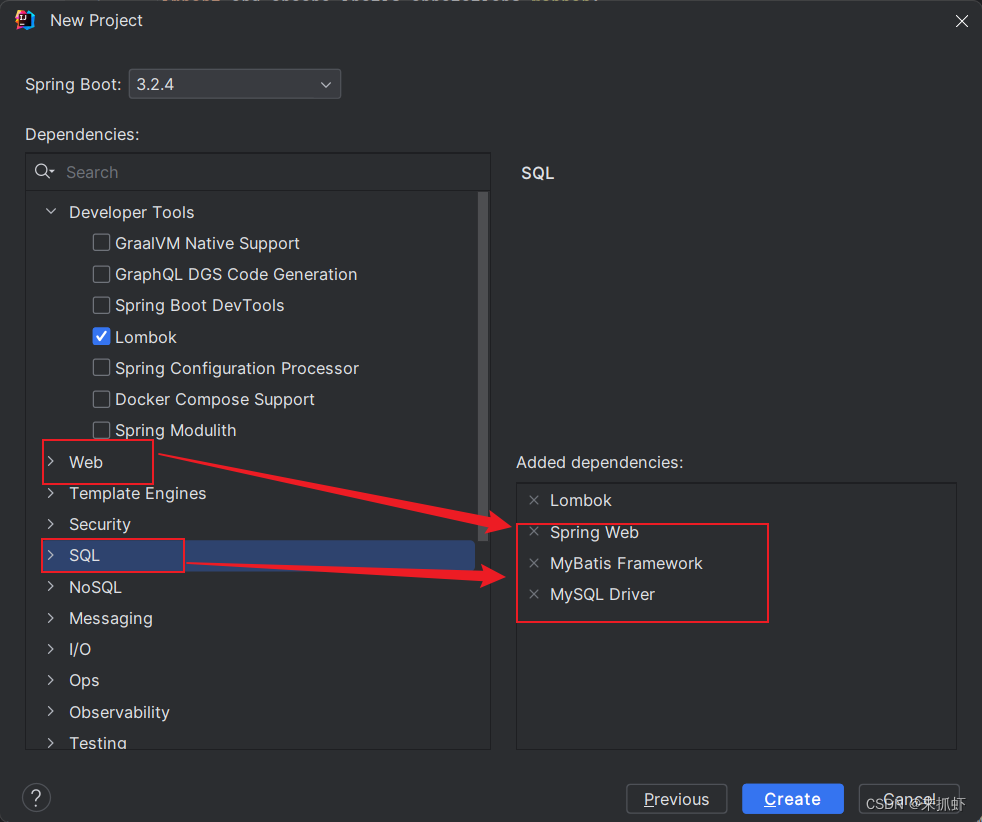Image resolution: width=982 pixels, height=822 pixels.
Task: Select the Security category label
Action: 100,524
